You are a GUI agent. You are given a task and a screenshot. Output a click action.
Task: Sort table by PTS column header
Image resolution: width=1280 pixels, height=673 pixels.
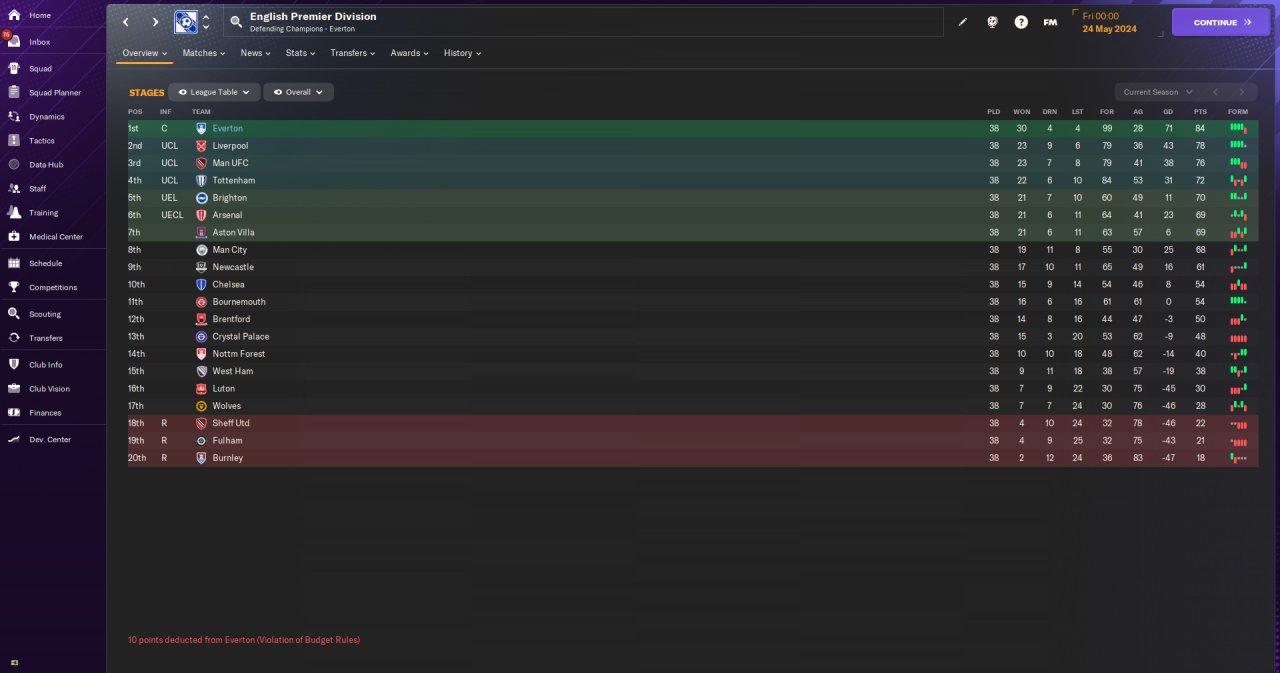(1200, 111)
